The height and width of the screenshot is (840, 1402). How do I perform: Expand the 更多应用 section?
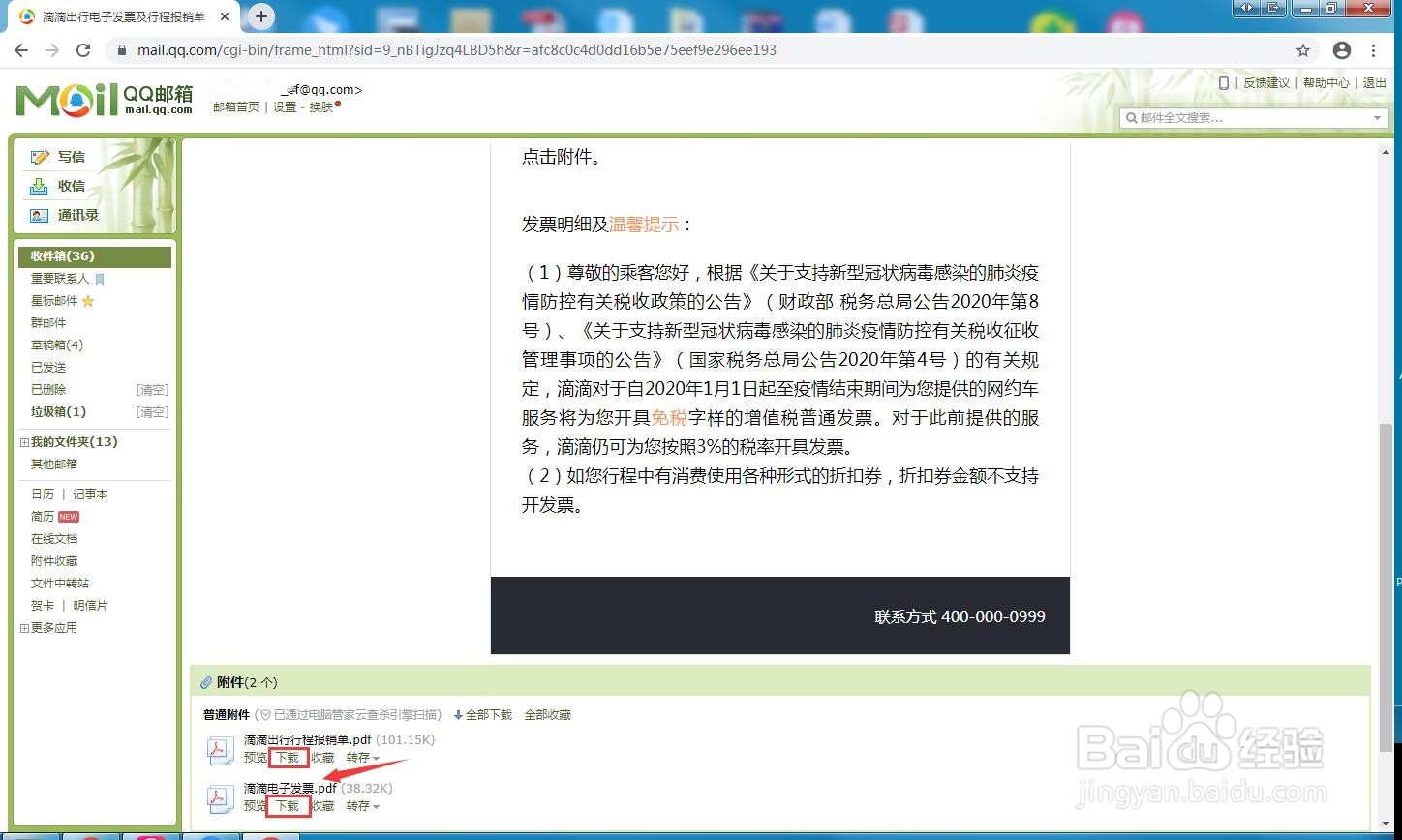24,628
